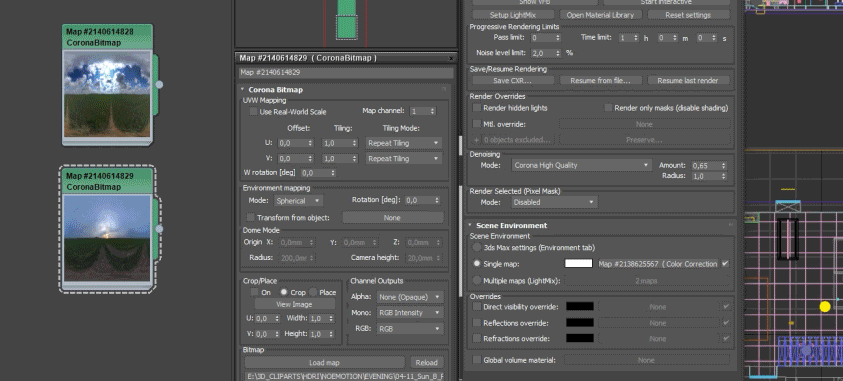Click output socket of Map #2140614828 node
Viewport: 843px width, 381px height.
click(x=159, y=84)
